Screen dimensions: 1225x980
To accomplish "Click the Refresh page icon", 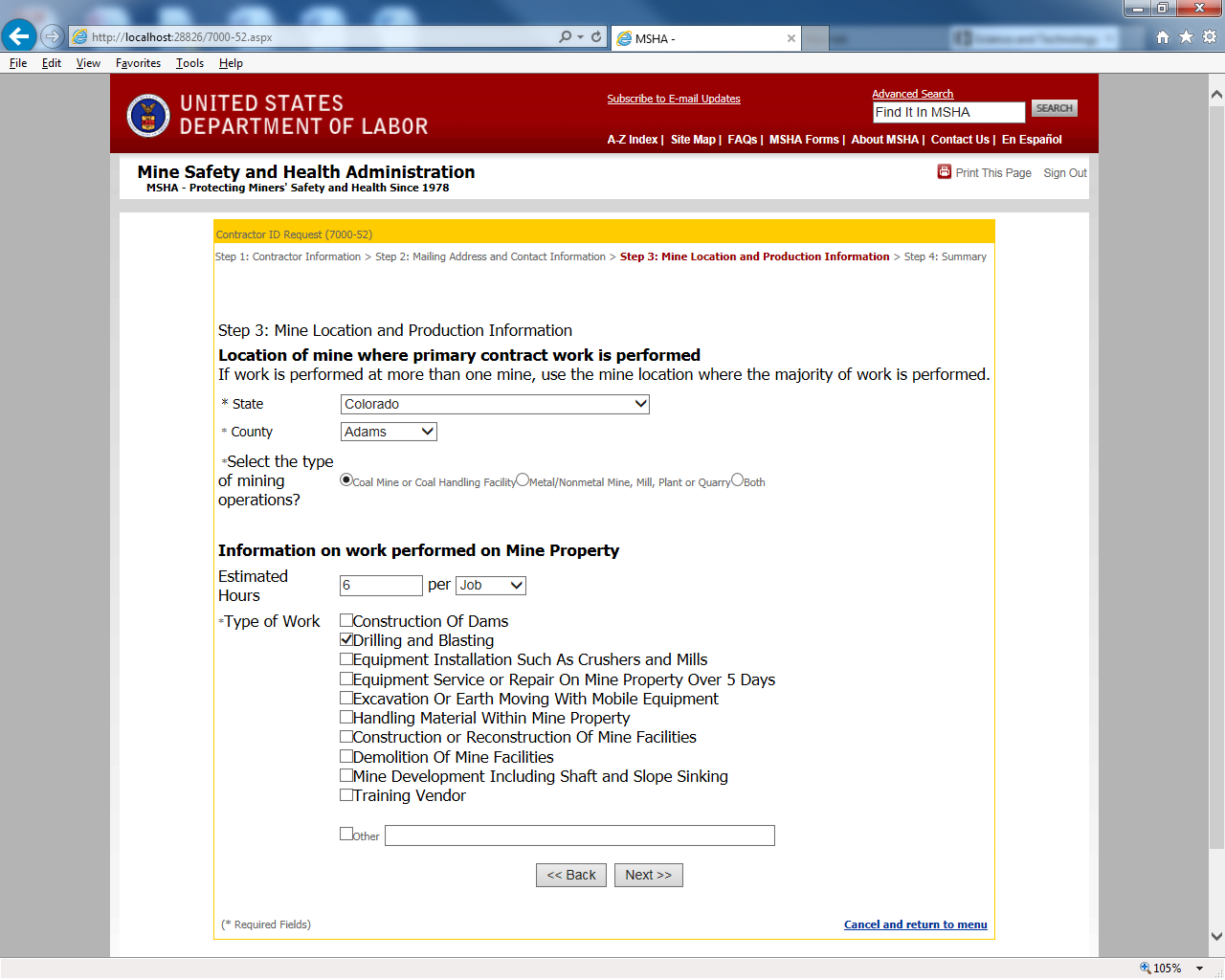I will point(595,36).
